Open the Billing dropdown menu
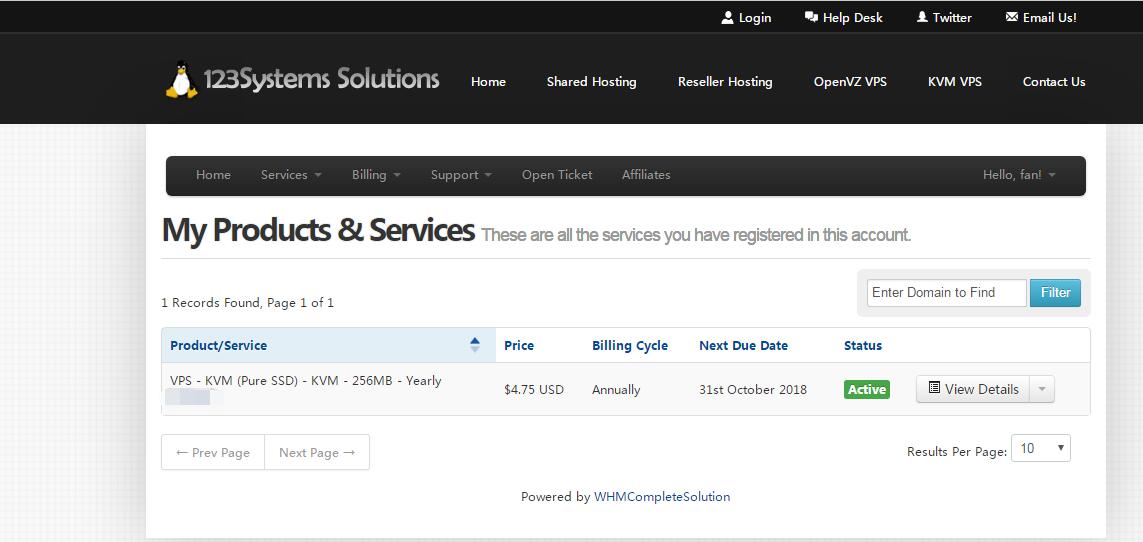This screenshot has width=1143, height=542. click(376, 175)
